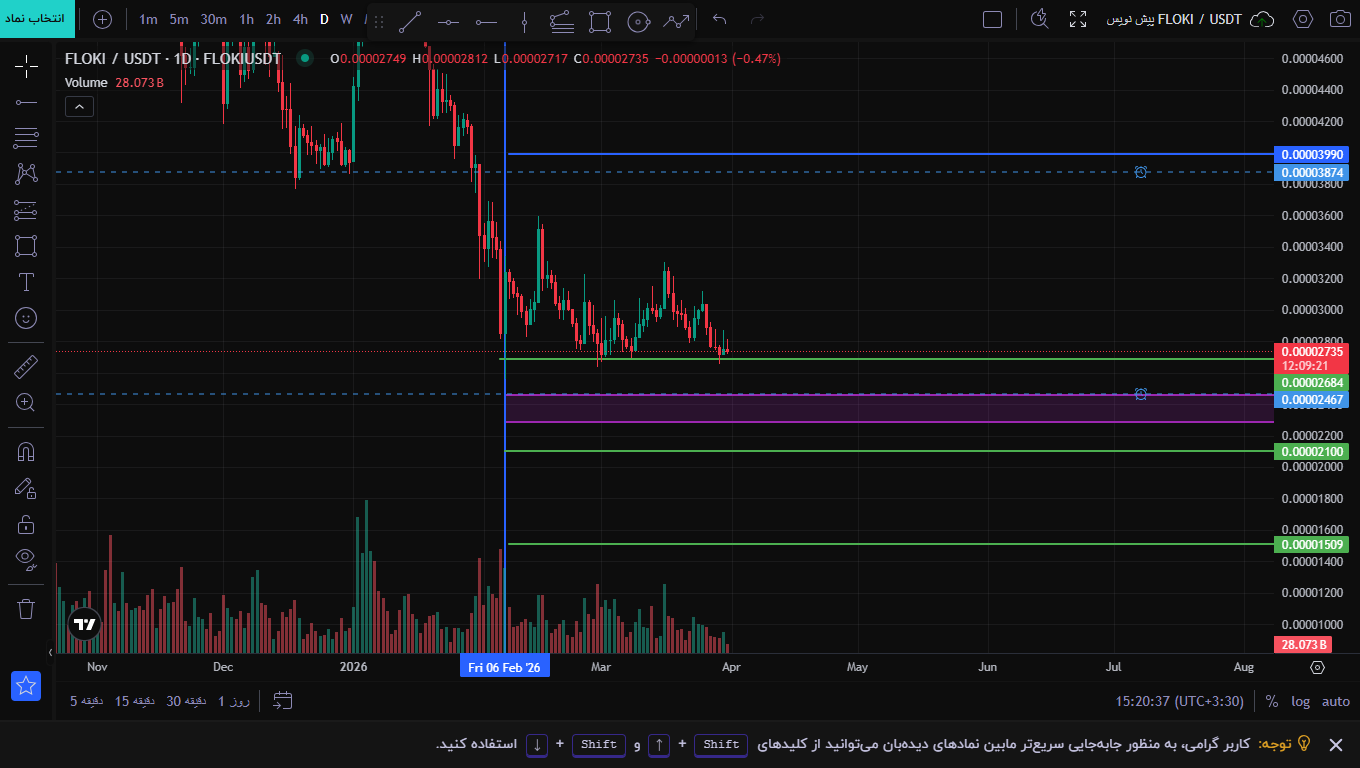Collapse the indicator legend with chevron
The height and width of the screenshot is (768, 1360).
coord(79,106)
